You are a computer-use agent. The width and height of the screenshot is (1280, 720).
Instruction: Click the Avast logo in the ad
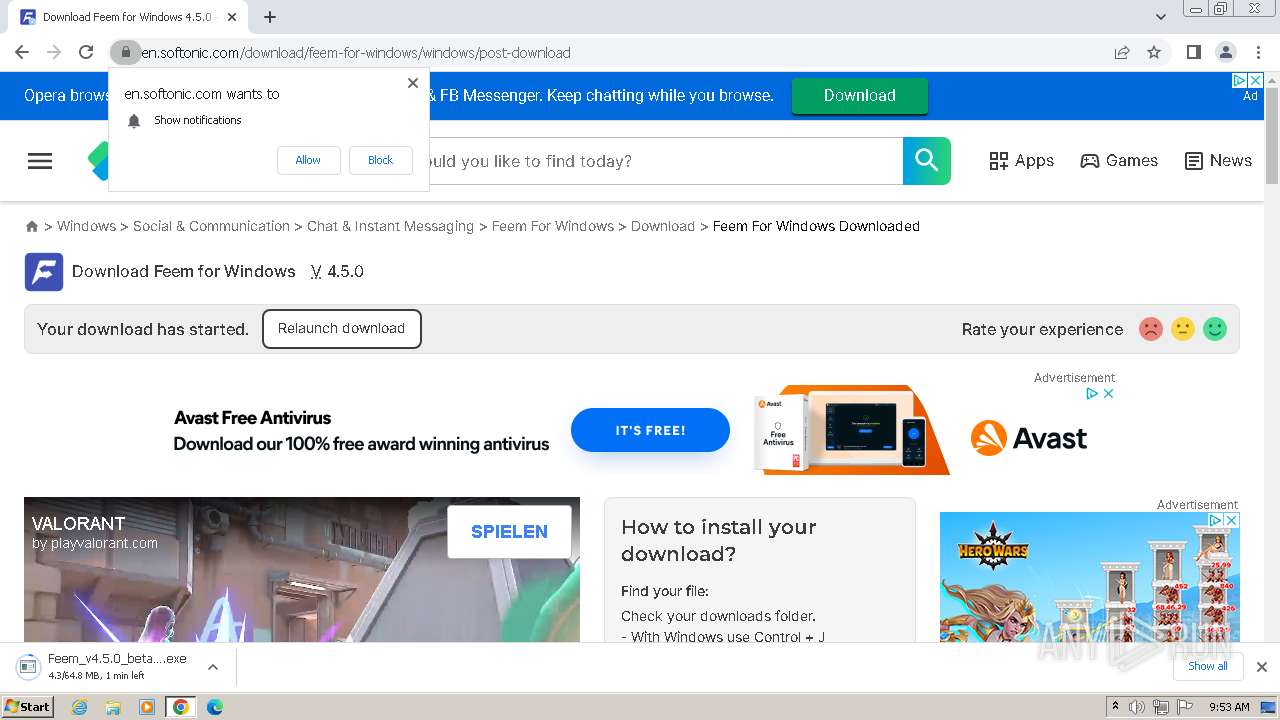pos(1029,438)
